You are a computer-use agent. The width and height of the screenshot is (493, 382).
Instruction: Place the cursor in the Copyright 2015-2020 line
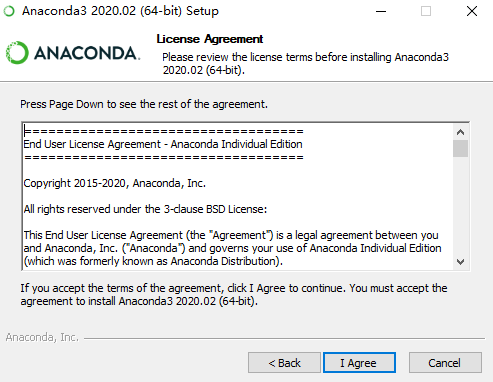115,183
